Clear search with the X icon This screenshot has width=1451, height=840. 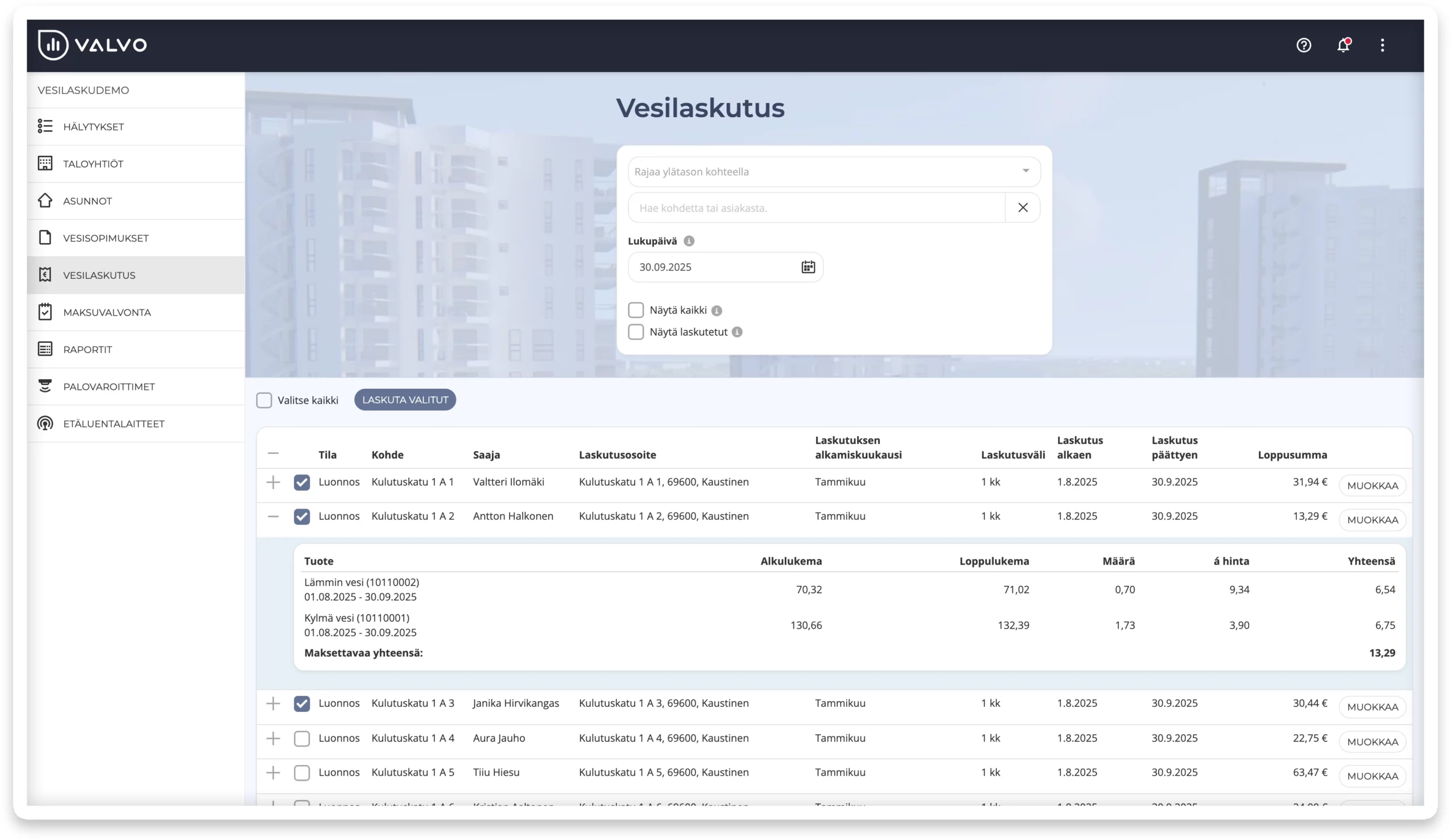coord(1023,207)
